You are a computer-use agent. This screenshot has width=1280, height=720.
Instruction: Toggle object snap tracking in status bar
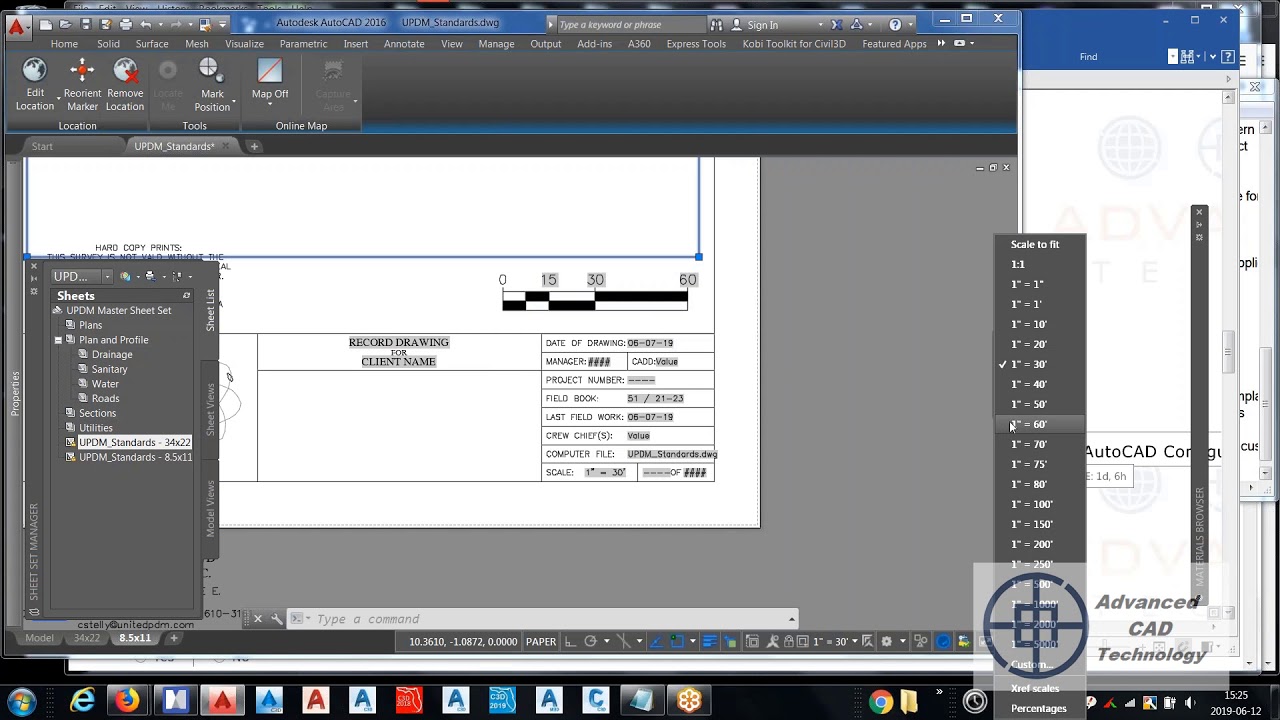pyautogui.click(x=656, y=641)
